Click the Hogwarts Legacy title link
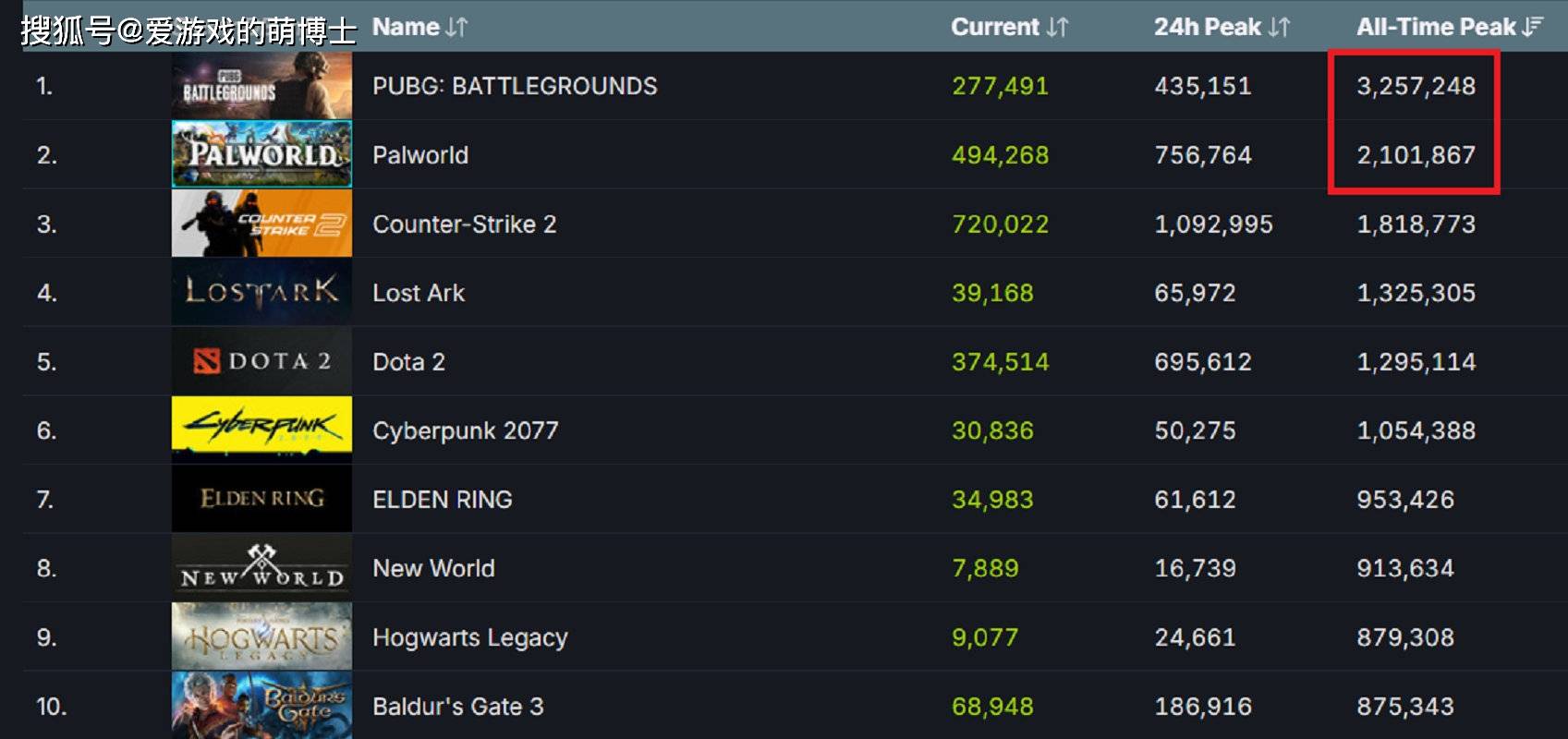1568x739 pixels. click(470, 637)
